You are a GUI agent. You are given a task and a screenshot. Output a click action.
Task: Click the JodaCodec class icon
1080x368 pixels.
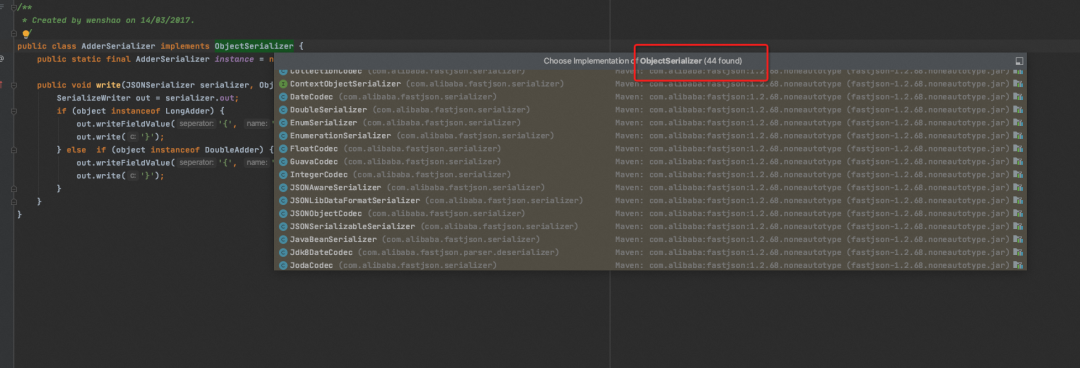pyautogui.click(x=284, y=265)
